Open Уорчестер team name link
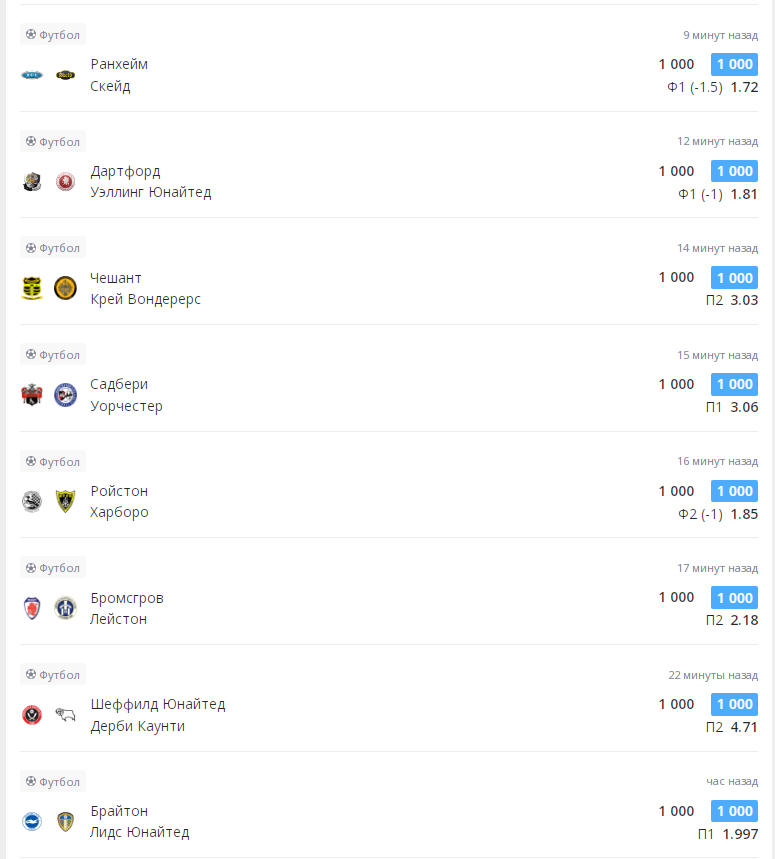 pos(126,406)
